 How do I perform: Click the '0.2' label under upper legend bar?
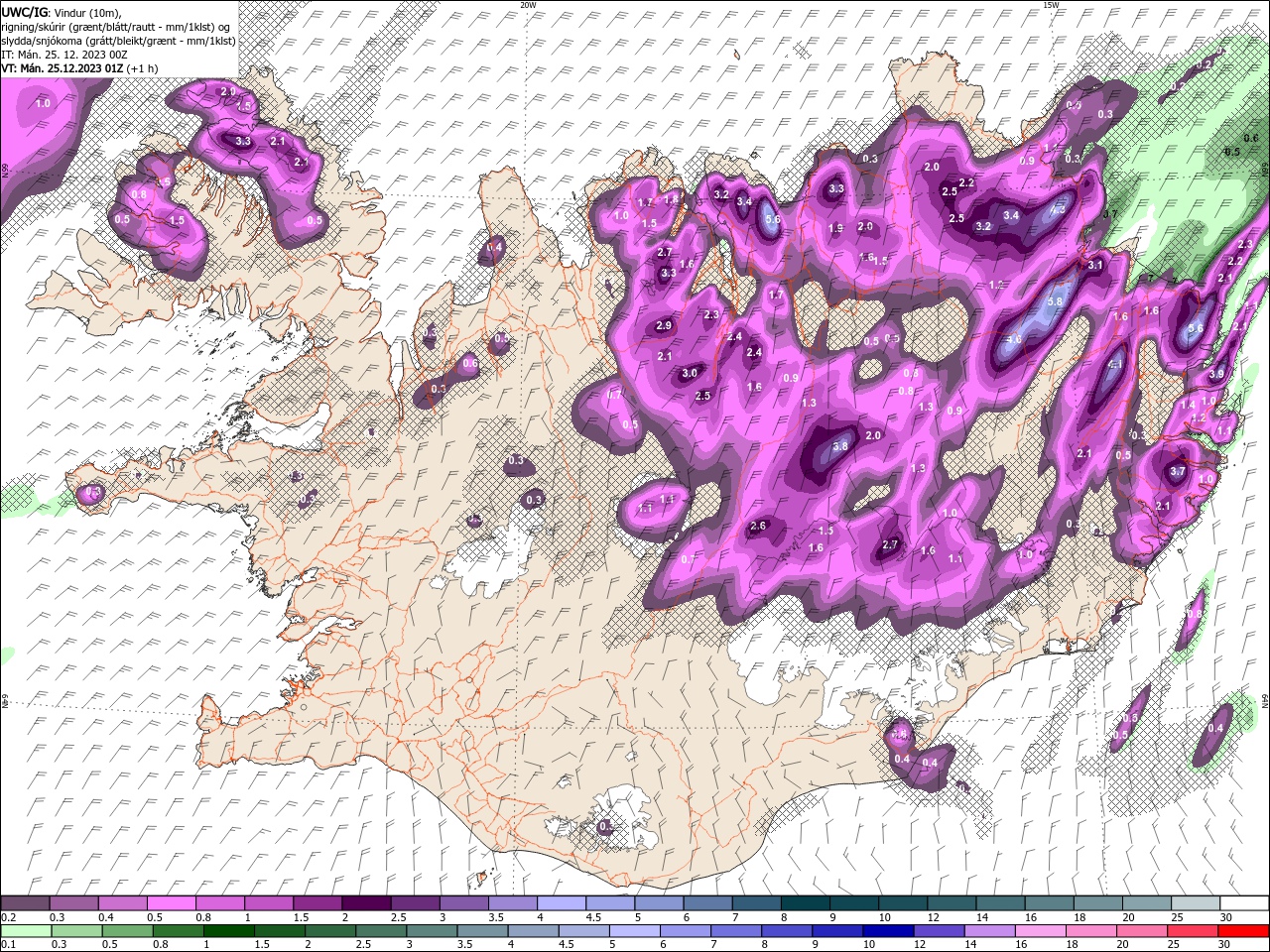(x=8, y=917)
